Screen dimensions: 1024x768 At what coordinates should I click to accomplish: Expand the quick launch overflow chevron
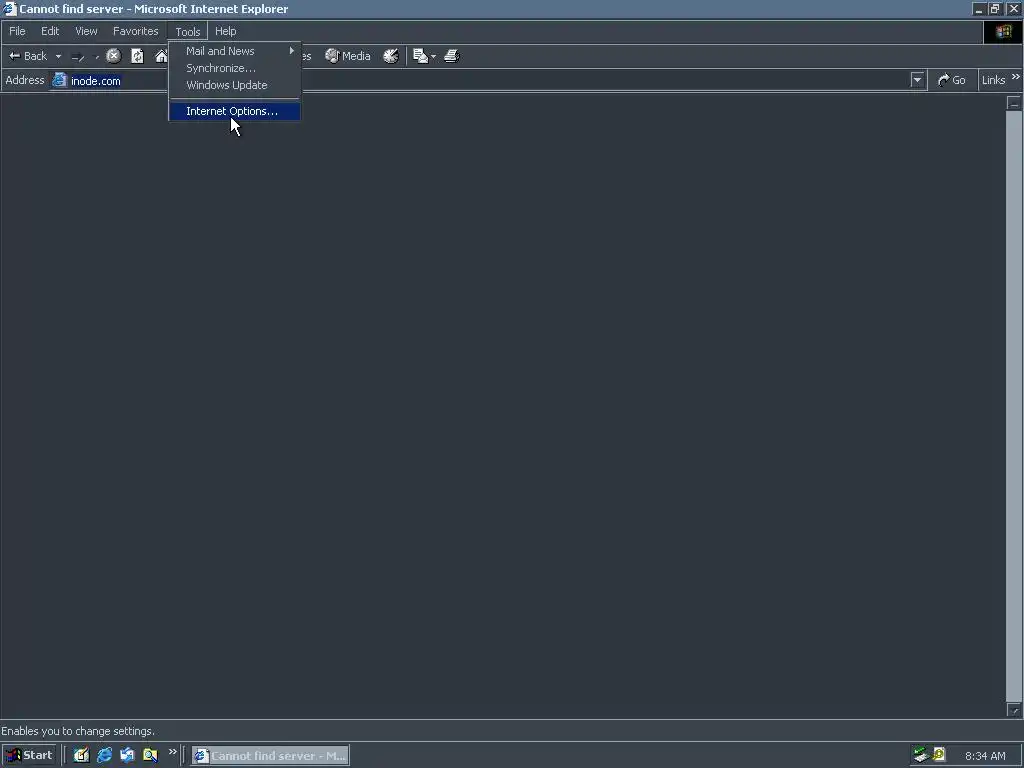pos(172,752)
